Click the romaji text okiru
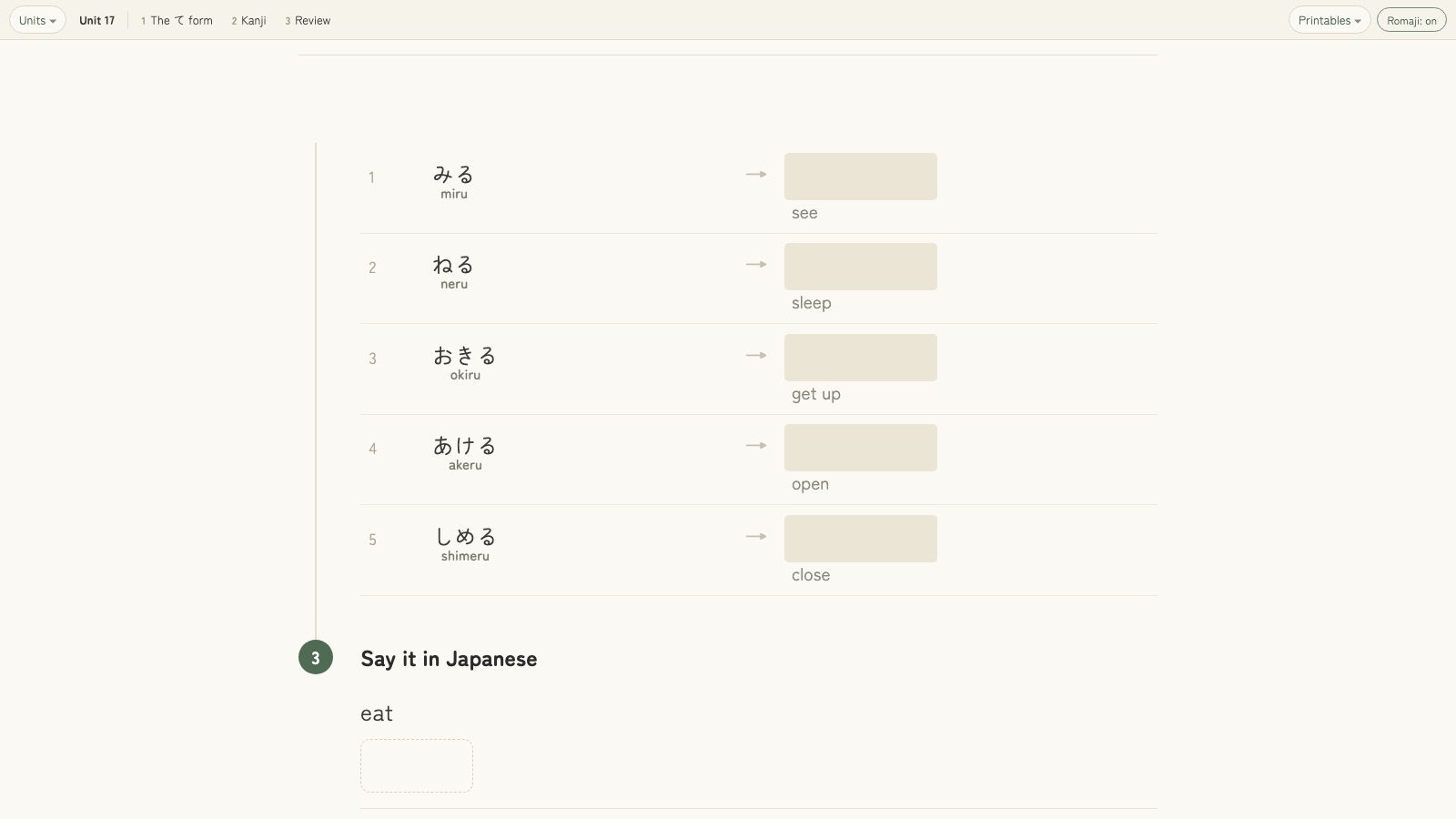This screenshot has height=819, width=1456. [465, 375]
